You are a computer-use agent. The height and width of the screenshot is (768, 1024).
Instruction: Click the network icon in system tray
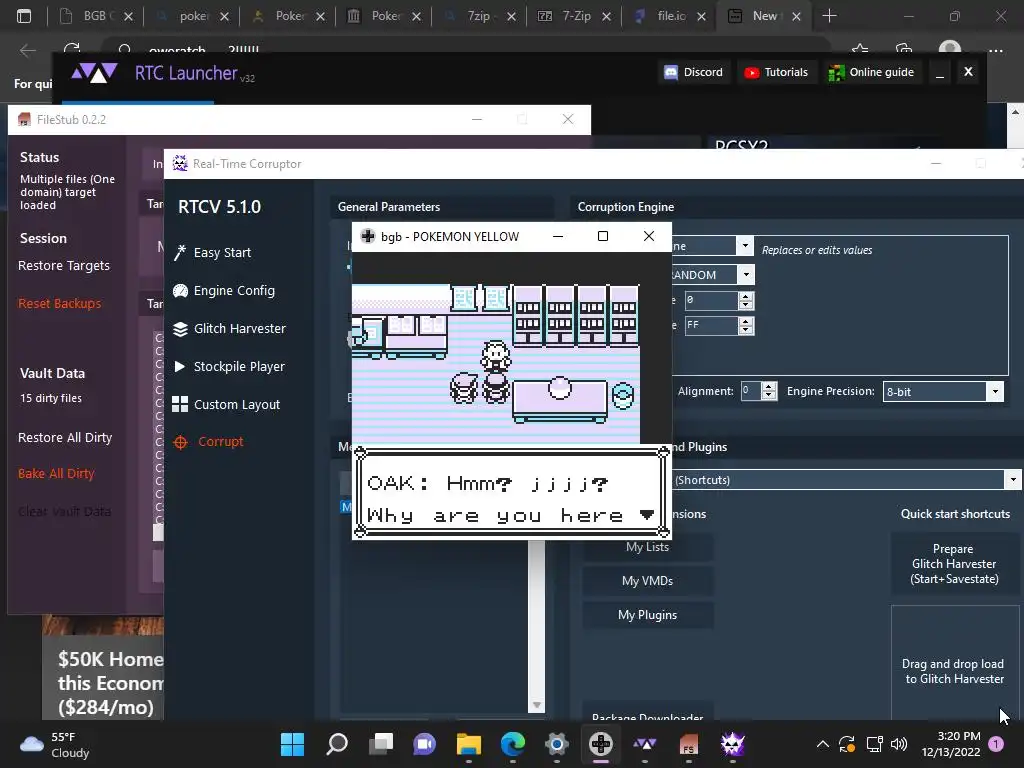(874, 744)
